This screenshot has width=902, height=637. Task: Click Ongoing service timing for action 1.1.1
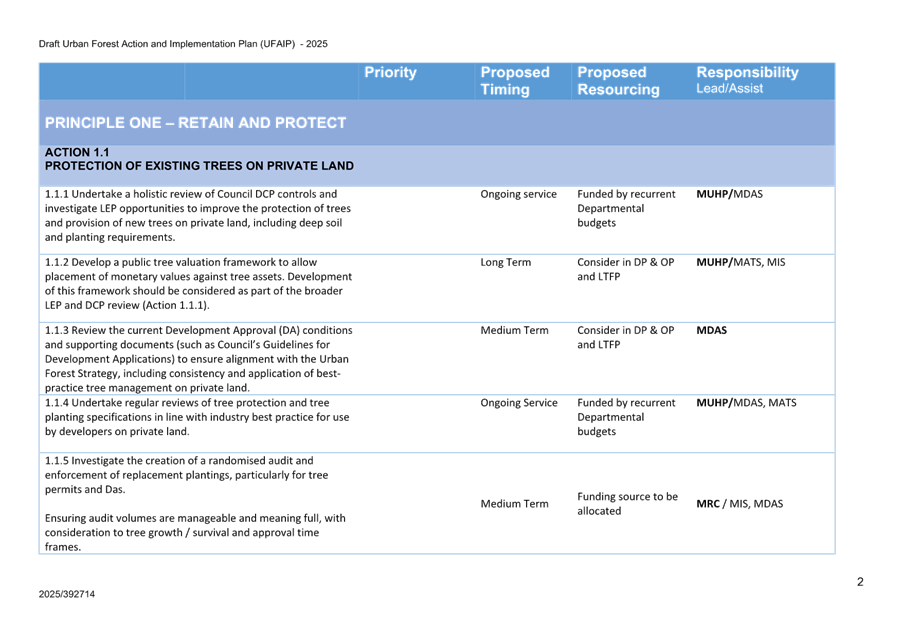tap(518, 194)
